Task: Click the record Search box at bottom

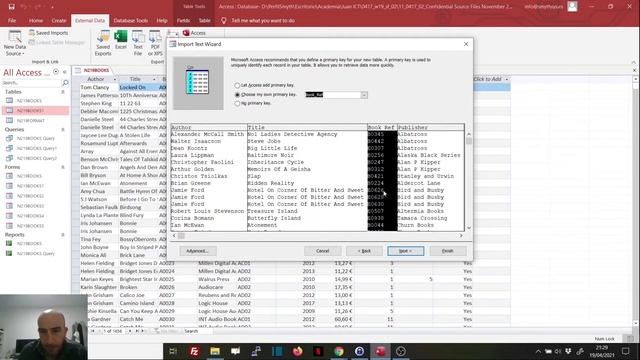Action: (197, 331)
